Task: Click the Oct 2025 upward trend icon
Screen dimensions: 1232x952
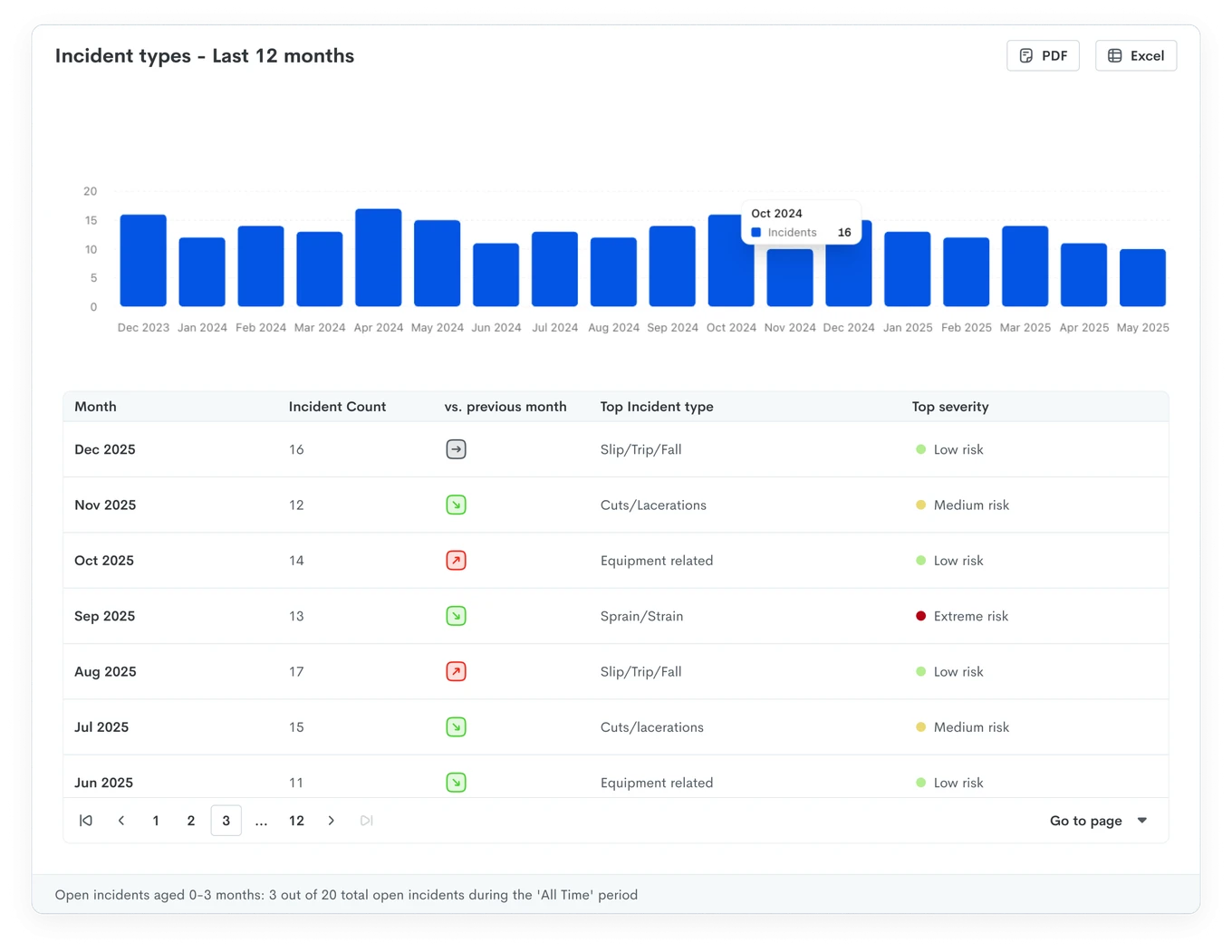Action: (457, 561)
